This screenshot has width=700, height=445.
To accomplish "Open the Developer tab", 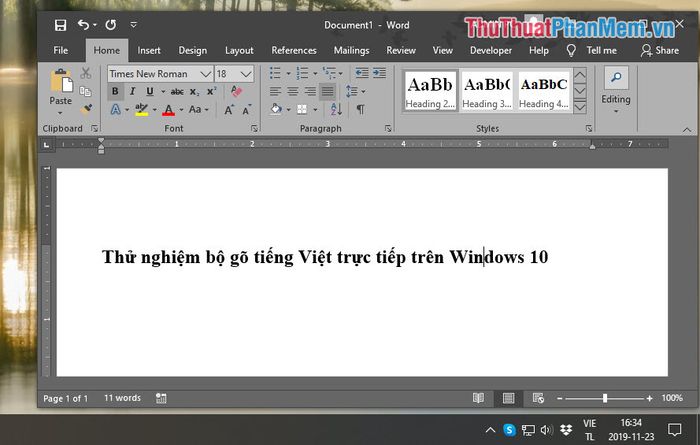I will click(x=491, y=50).
